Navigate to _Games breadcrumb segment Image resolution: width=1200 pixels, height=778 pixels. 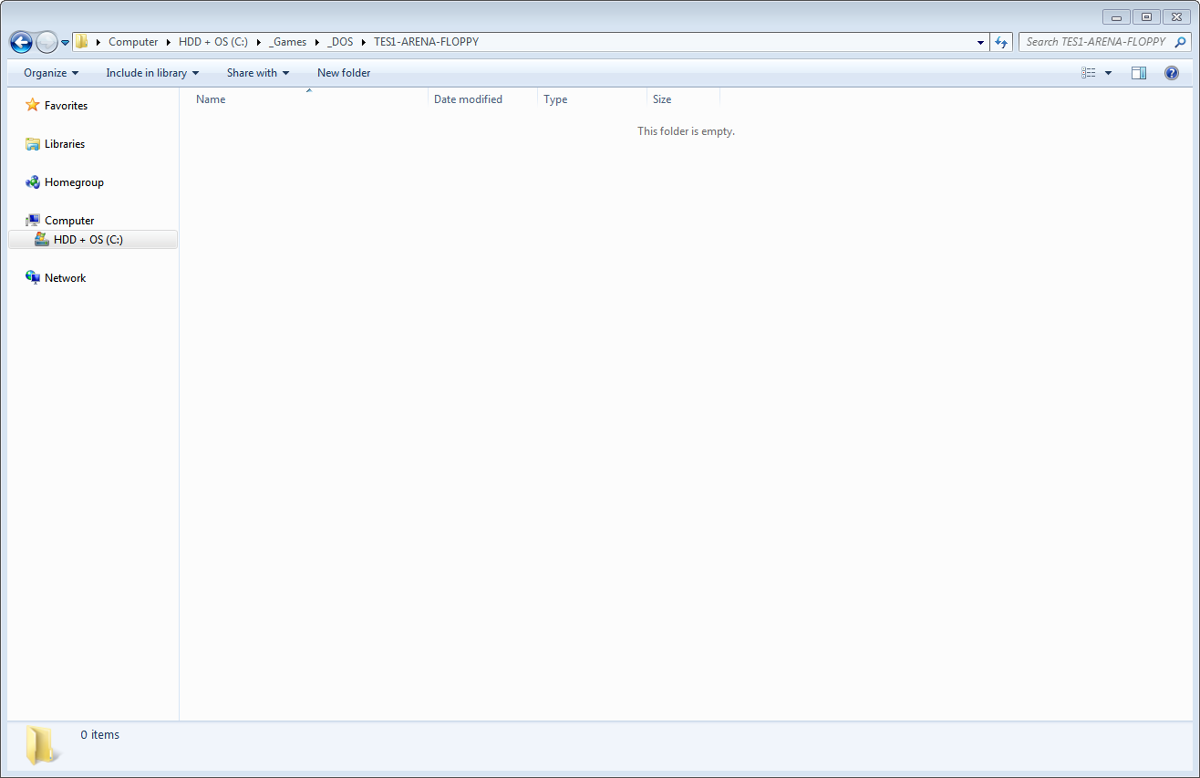(288, 42)
